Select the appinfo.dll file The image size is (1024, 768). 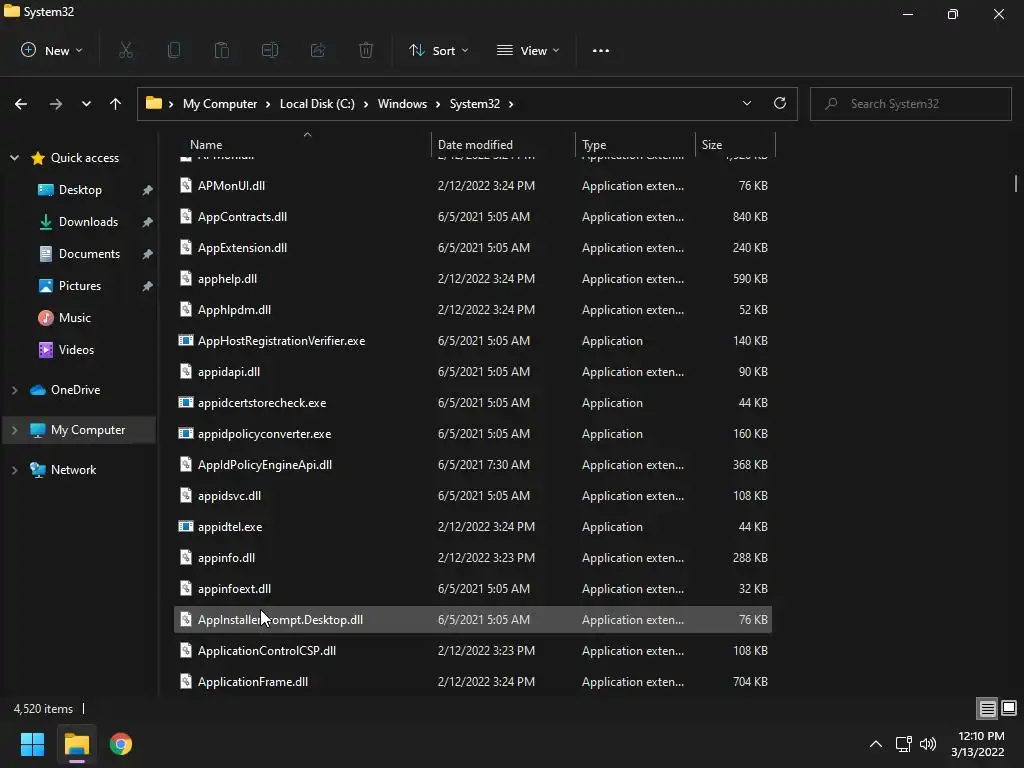473,558
